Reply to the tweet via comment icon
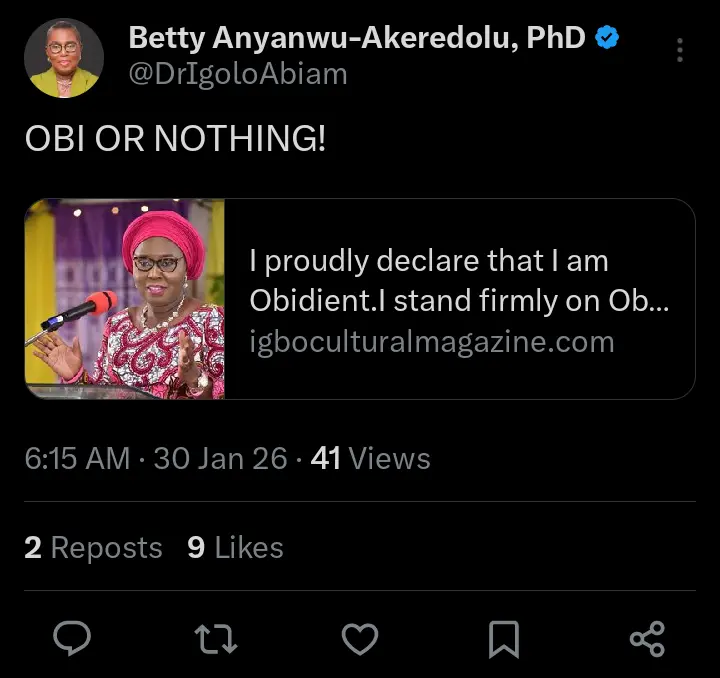This screenshot has width=720, height=678. [x=72, y=637]
